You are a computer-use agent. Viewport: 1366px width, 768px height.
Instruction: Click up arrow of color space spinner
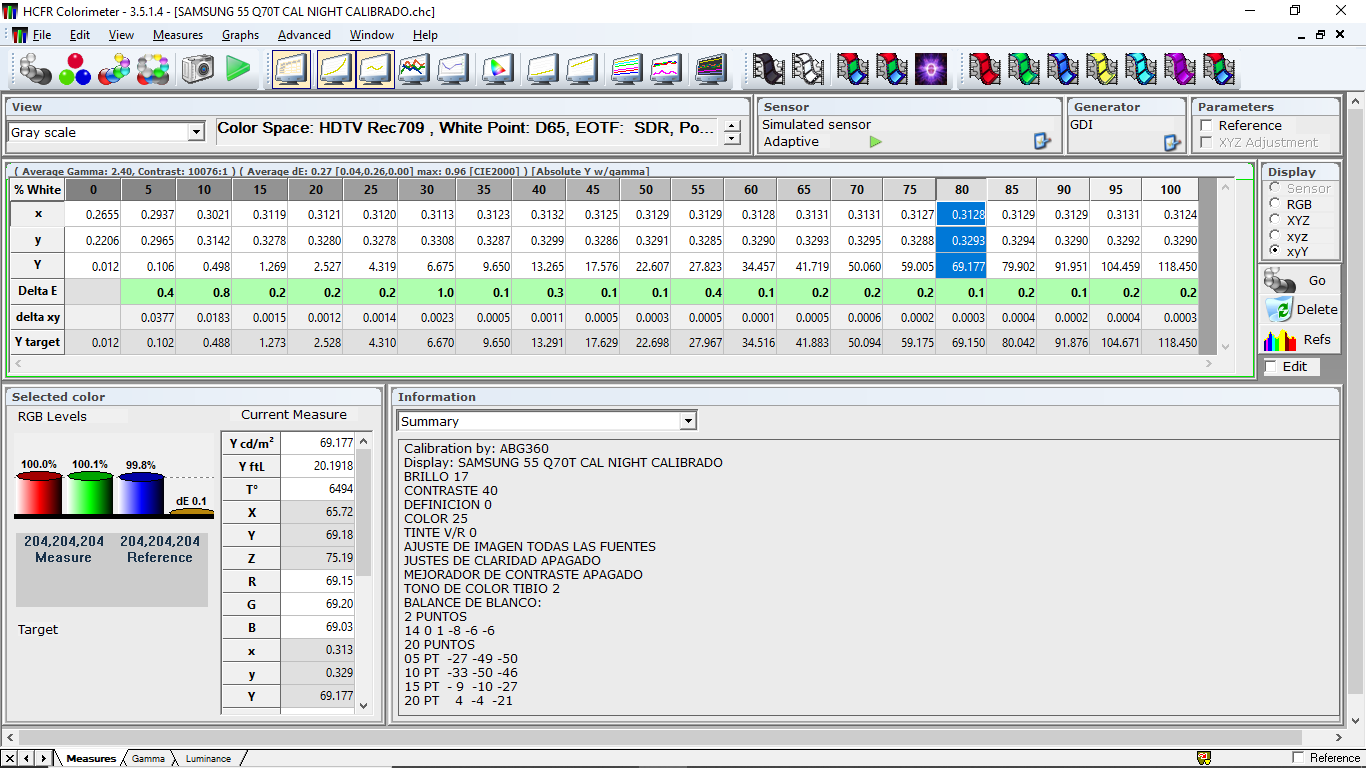tap(733, 126)
